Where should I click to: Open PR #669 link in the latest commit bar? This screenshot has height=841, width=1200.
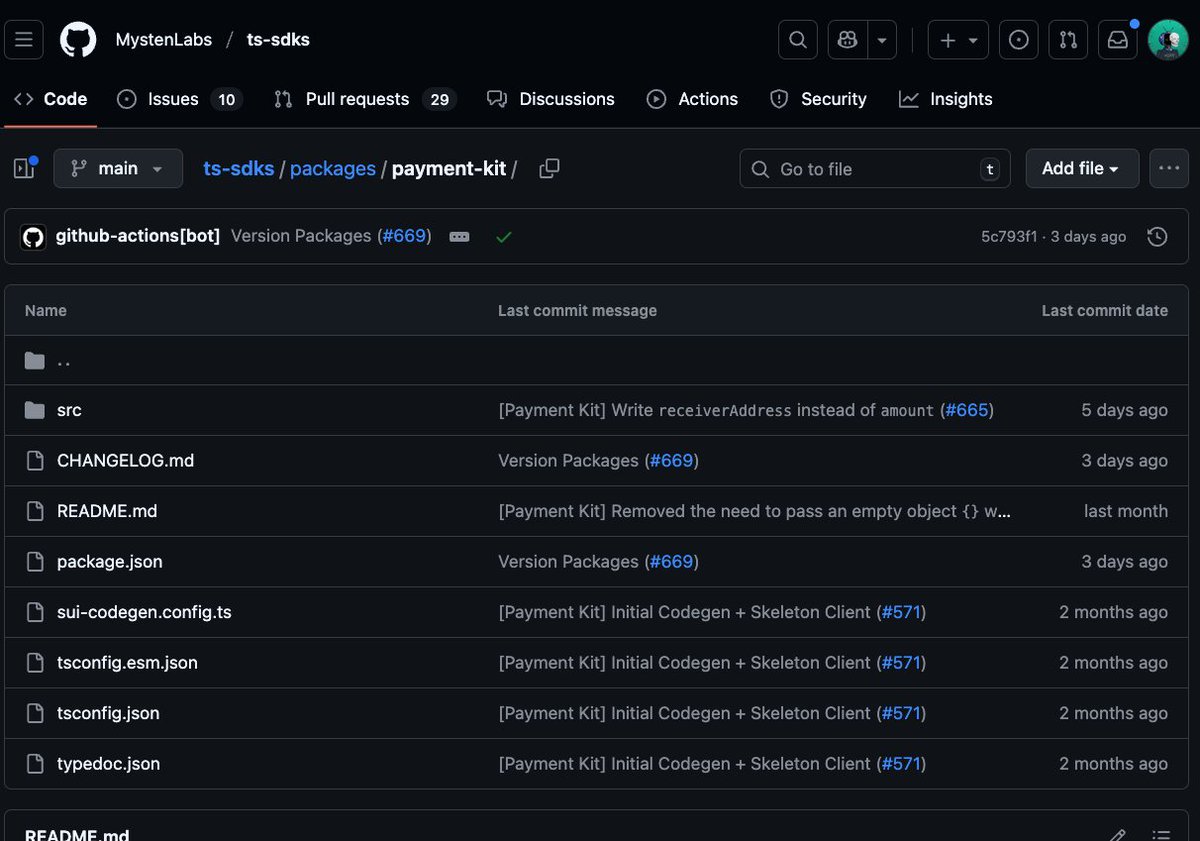(404, 236)
